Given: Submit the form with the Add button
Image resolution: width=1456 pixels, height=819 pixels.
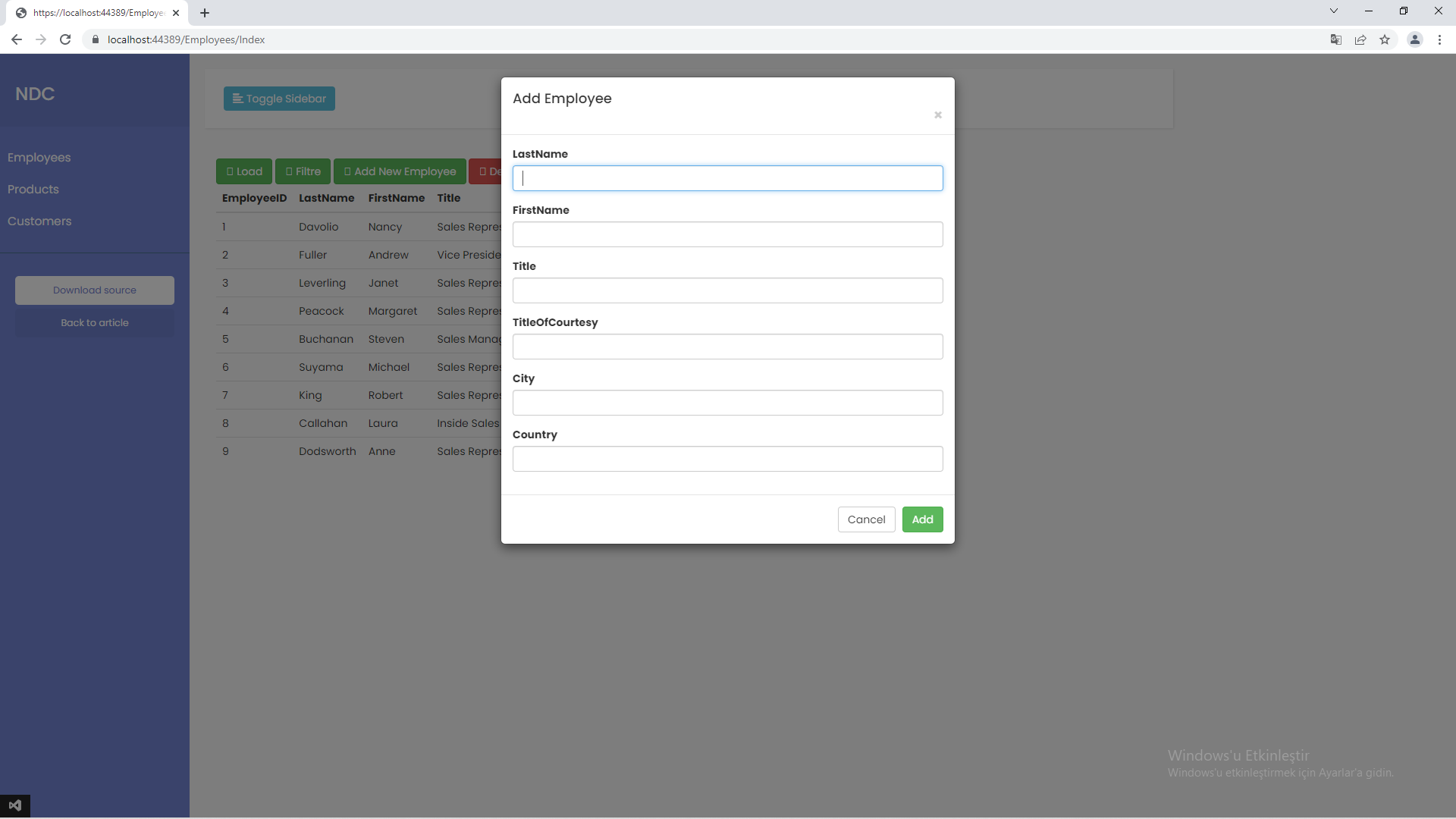Looking at the screenshot, I should tap(922, 519).
